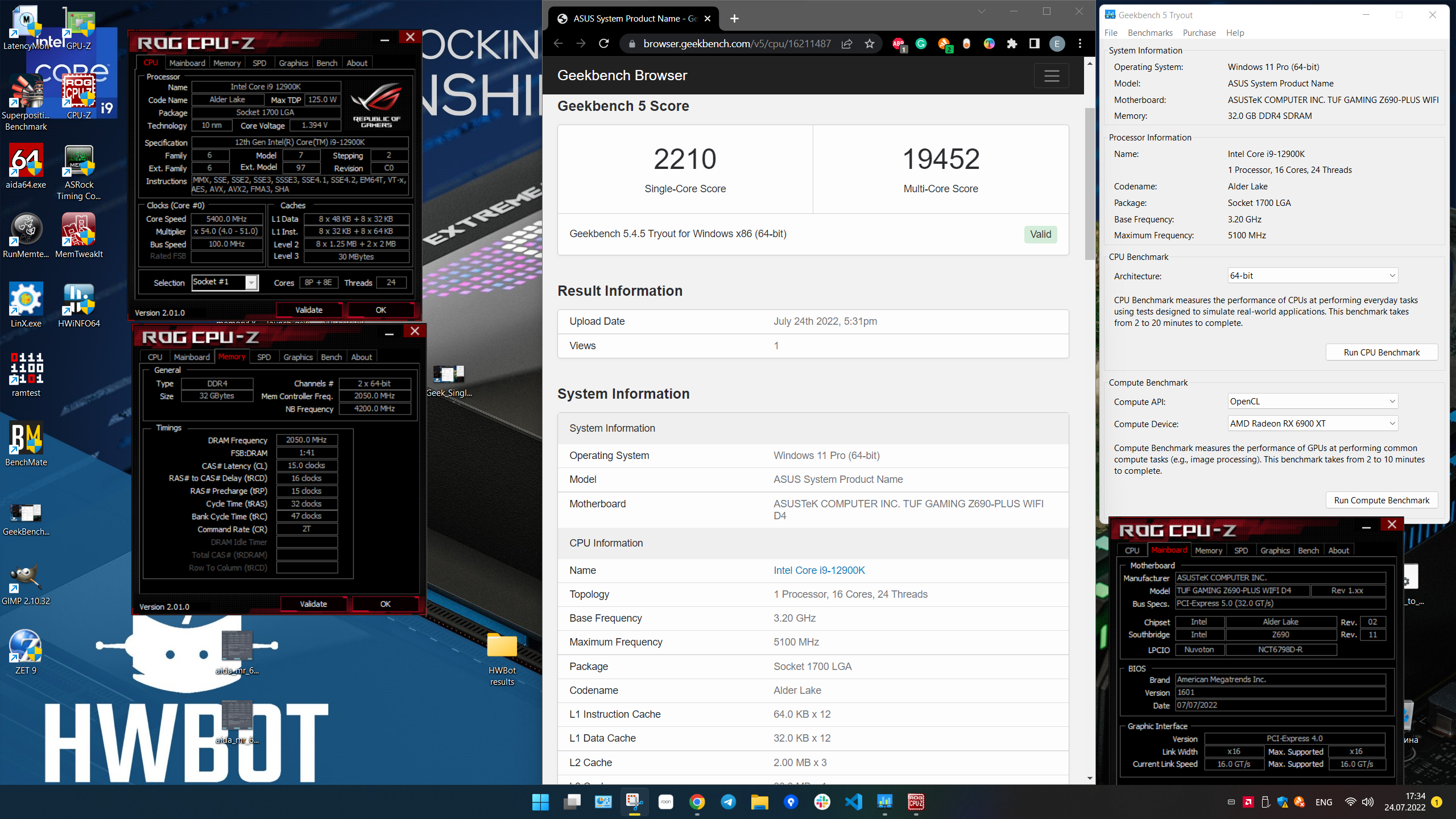Open the Geek_Singl... screenshot thumbnail on desktop

pyautogui.click(x=449, y=381)
